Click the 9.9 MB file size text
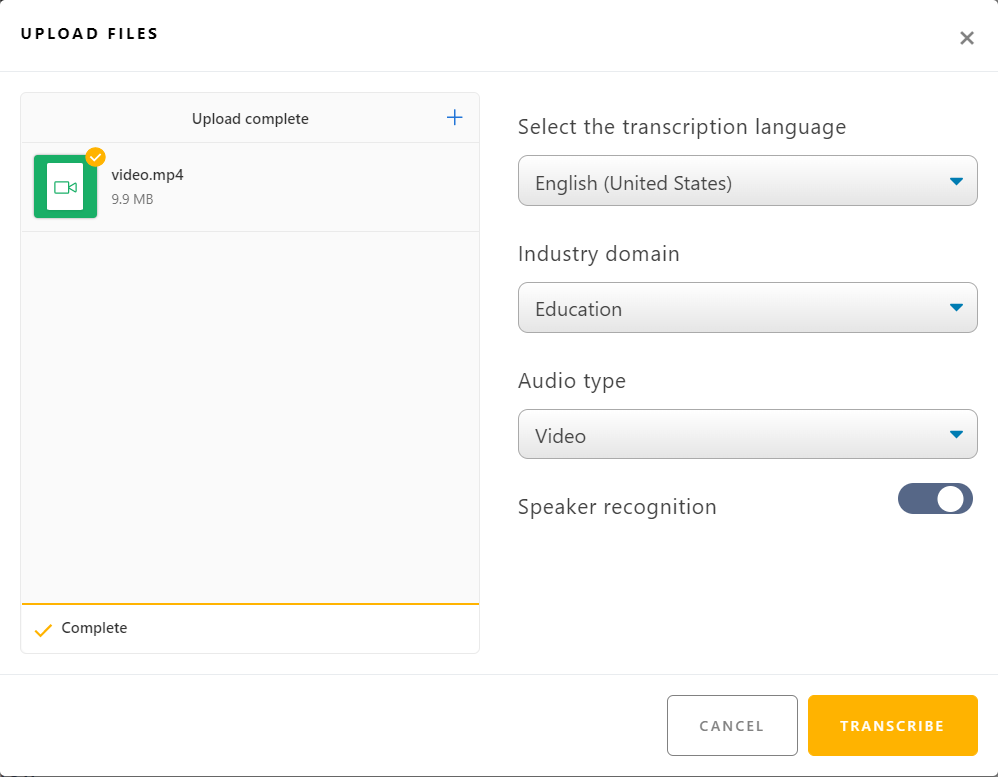This screenshot has width=998, height=777. pos(132,199)
